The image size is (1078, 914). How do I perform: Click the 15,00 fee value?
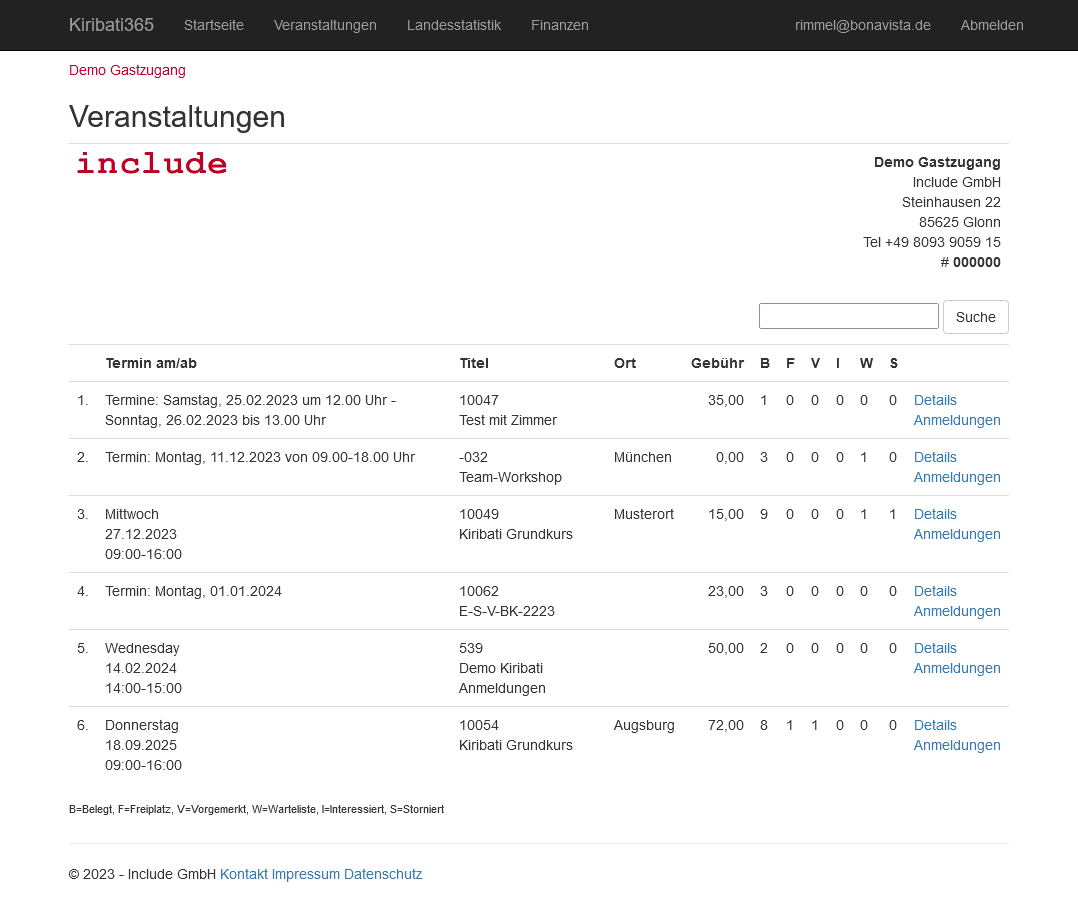point(726,514)
